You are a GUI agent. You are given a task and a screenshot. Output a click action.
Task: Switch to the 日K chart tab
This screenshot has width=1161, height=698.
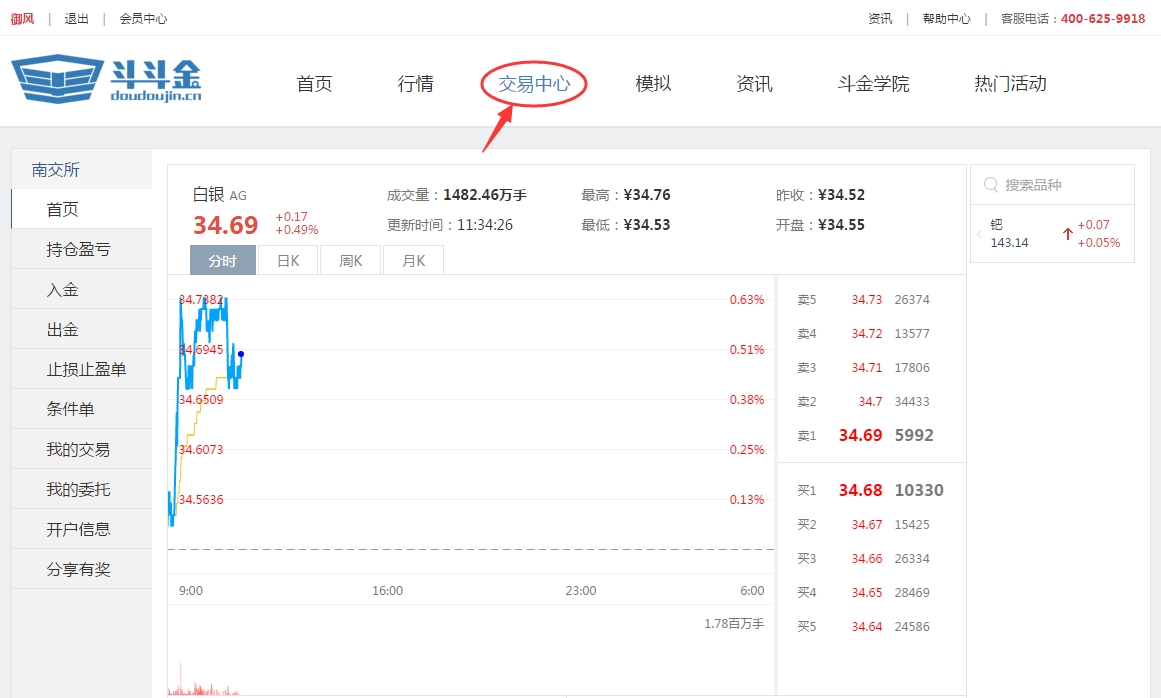[288, 259]
